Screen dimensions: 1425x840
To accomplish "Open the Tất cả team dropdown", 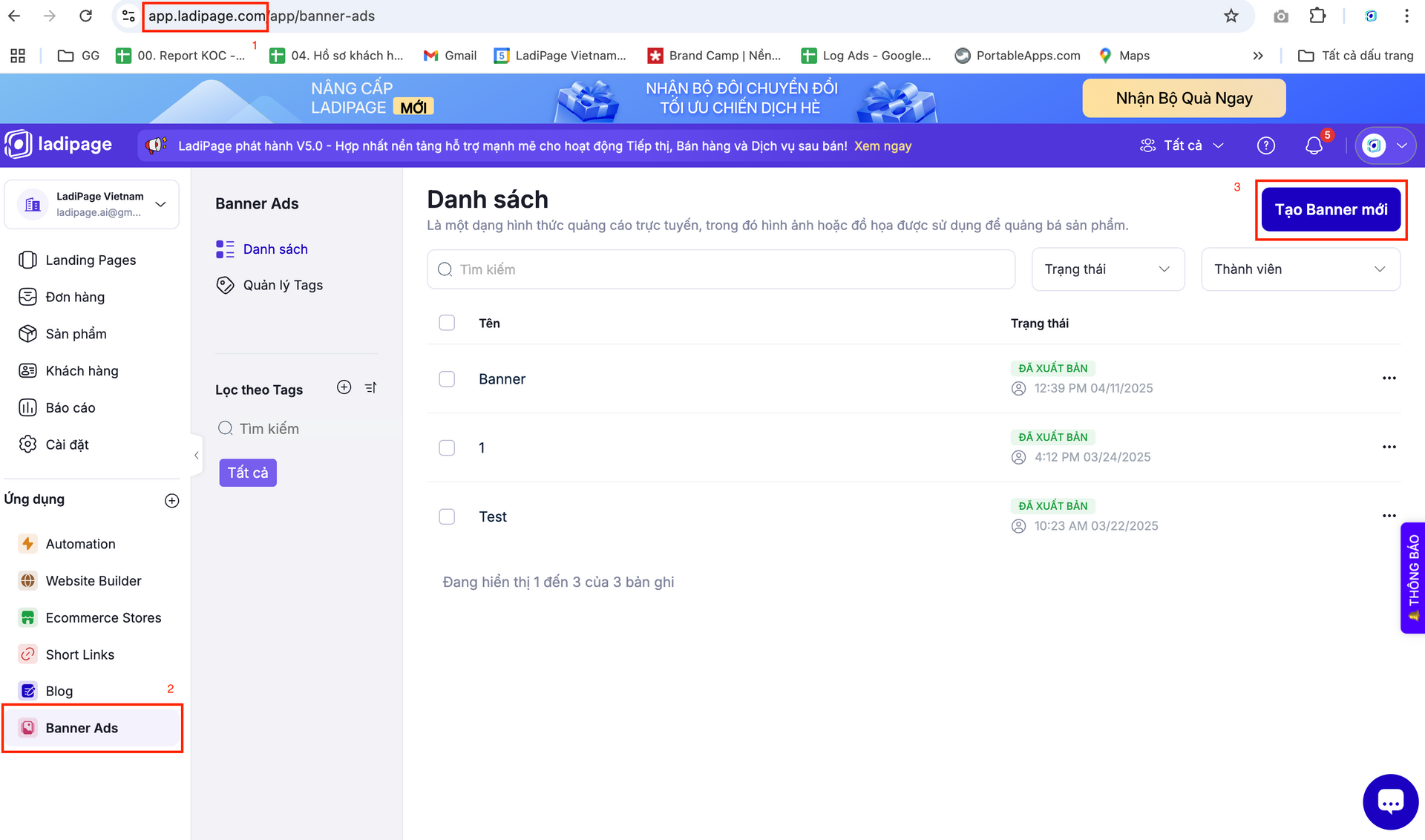I will [1182, 145].
